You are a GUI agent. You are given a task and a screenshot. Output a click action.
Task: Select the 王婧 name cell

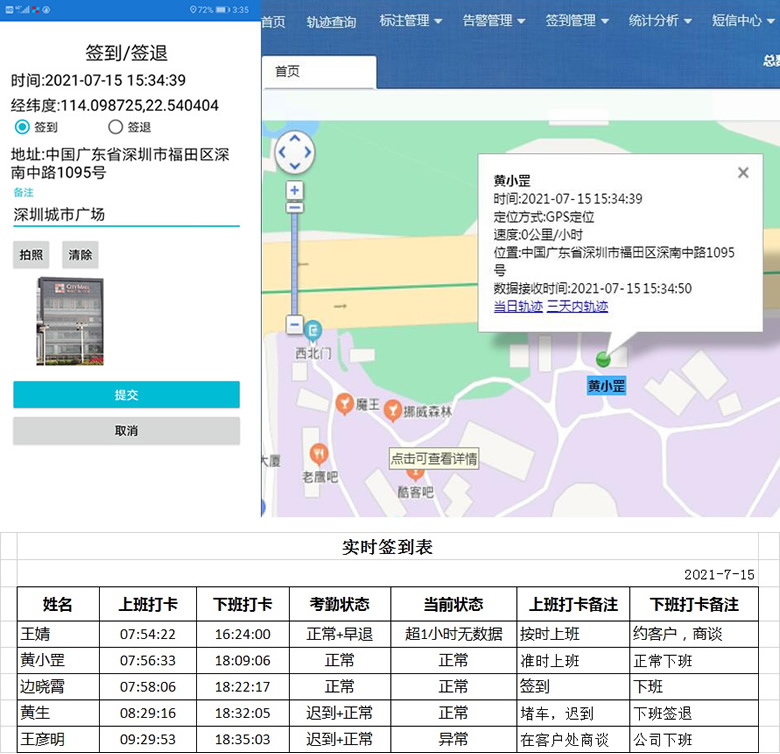pyautogui.click(x=58, y=634)
